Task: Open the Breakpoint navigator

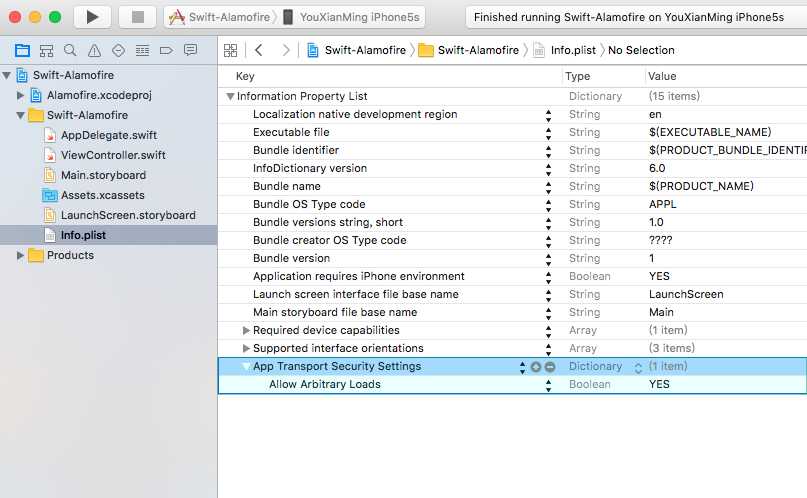Action: pyautogui.click(x=166, y=50)
